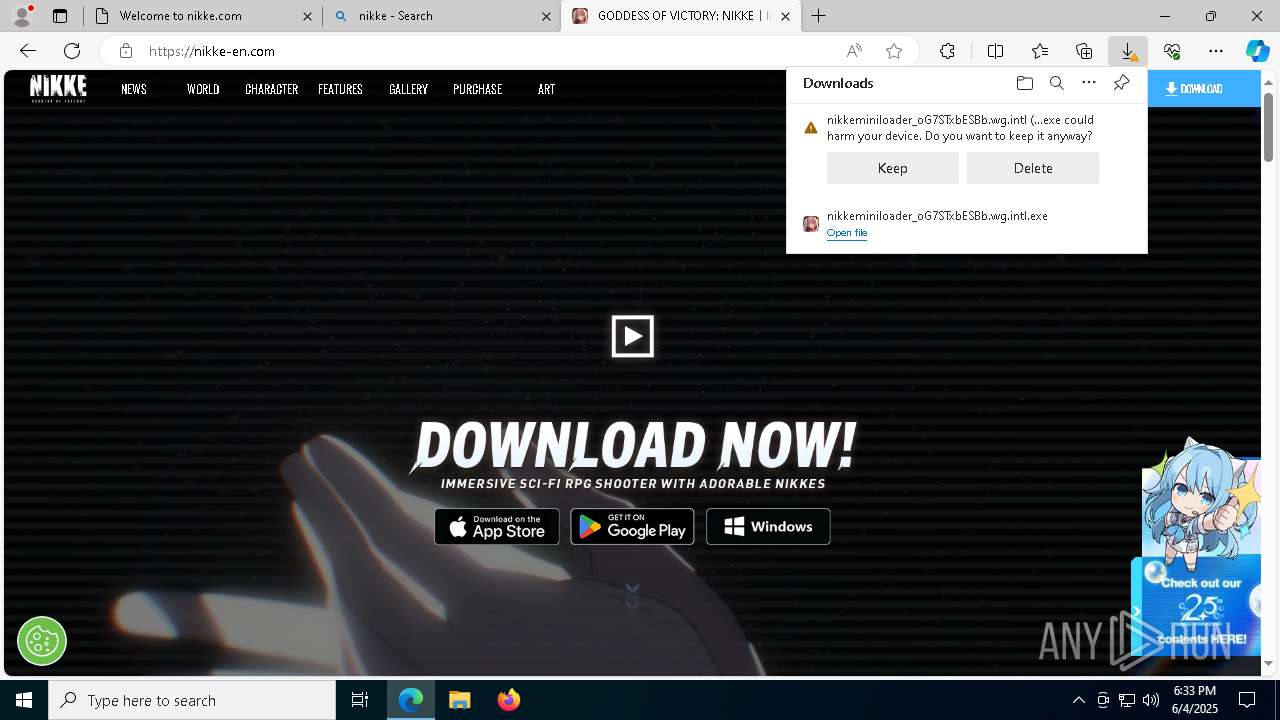This screenshot has width=1280, height=720.
Task: Close the 'Welcome to nikke.com' tab
Action: click(x=307, y=16)
